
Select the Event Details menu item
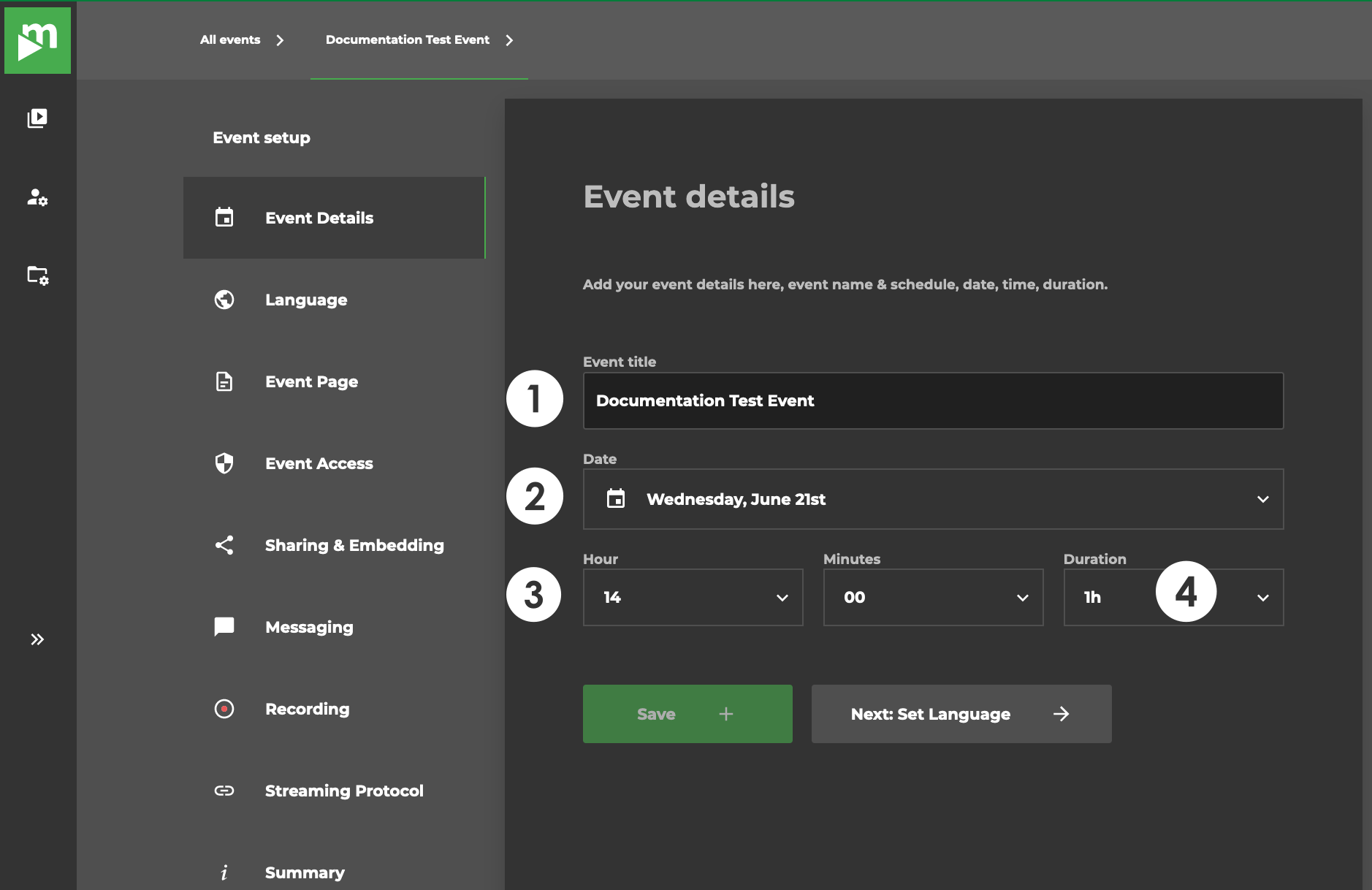[335, 218]
